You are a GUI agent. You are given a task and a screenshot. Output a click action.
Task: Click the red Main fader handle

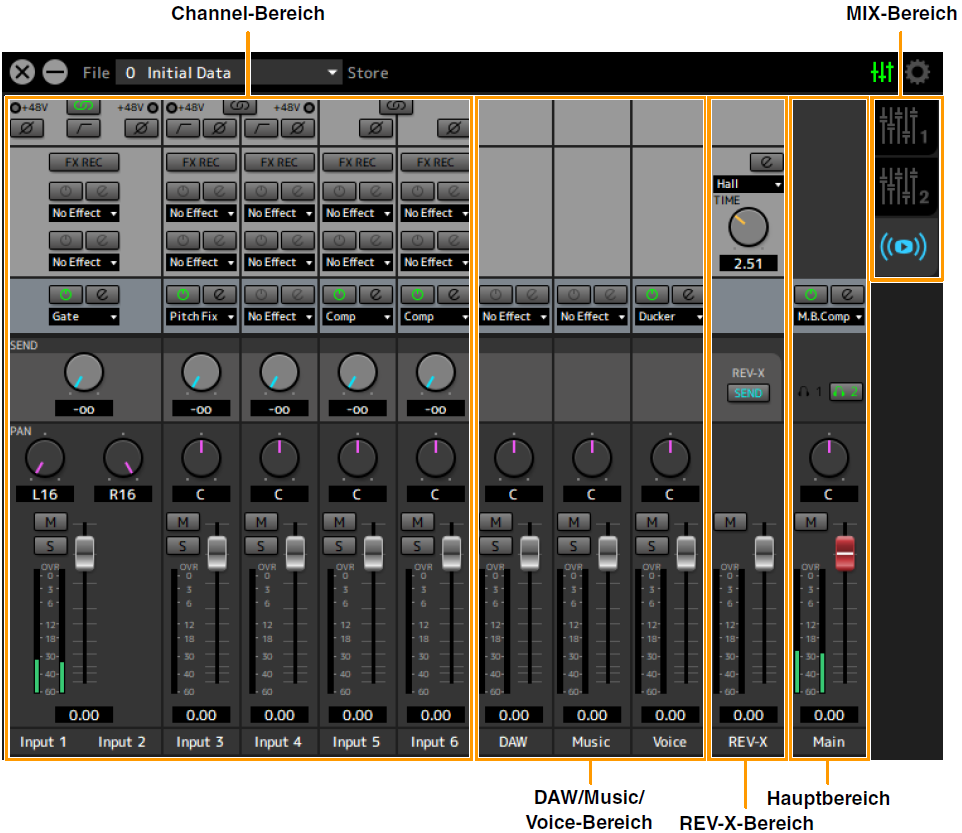845,552
